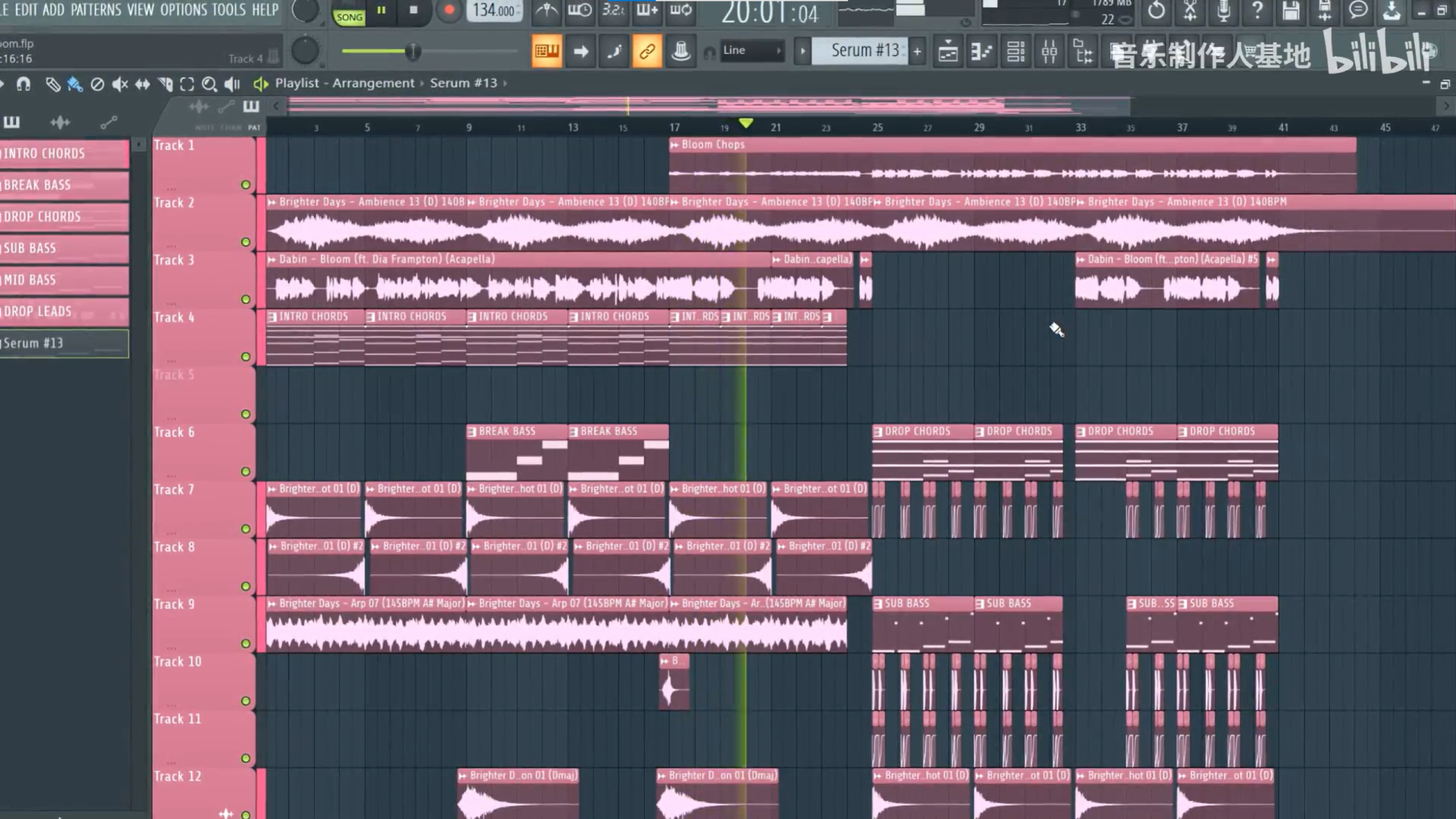The image size is (1456, 819).
Task: Toggle loop recording icon
Action: point(681,11)
